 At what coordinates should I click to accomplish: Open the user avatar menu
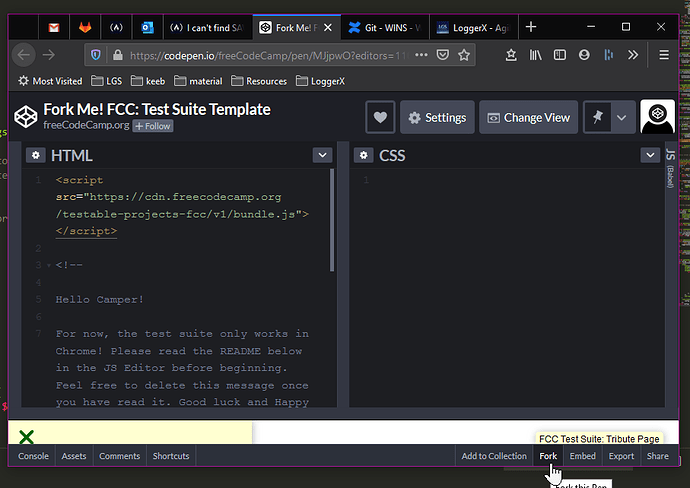tap(657, 117)
